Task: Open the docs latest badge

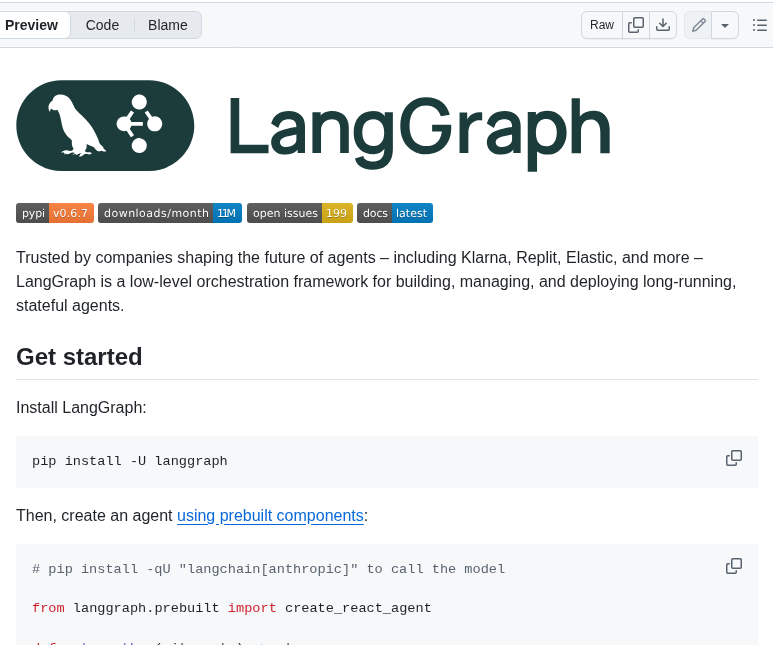Action: [395, 213]
